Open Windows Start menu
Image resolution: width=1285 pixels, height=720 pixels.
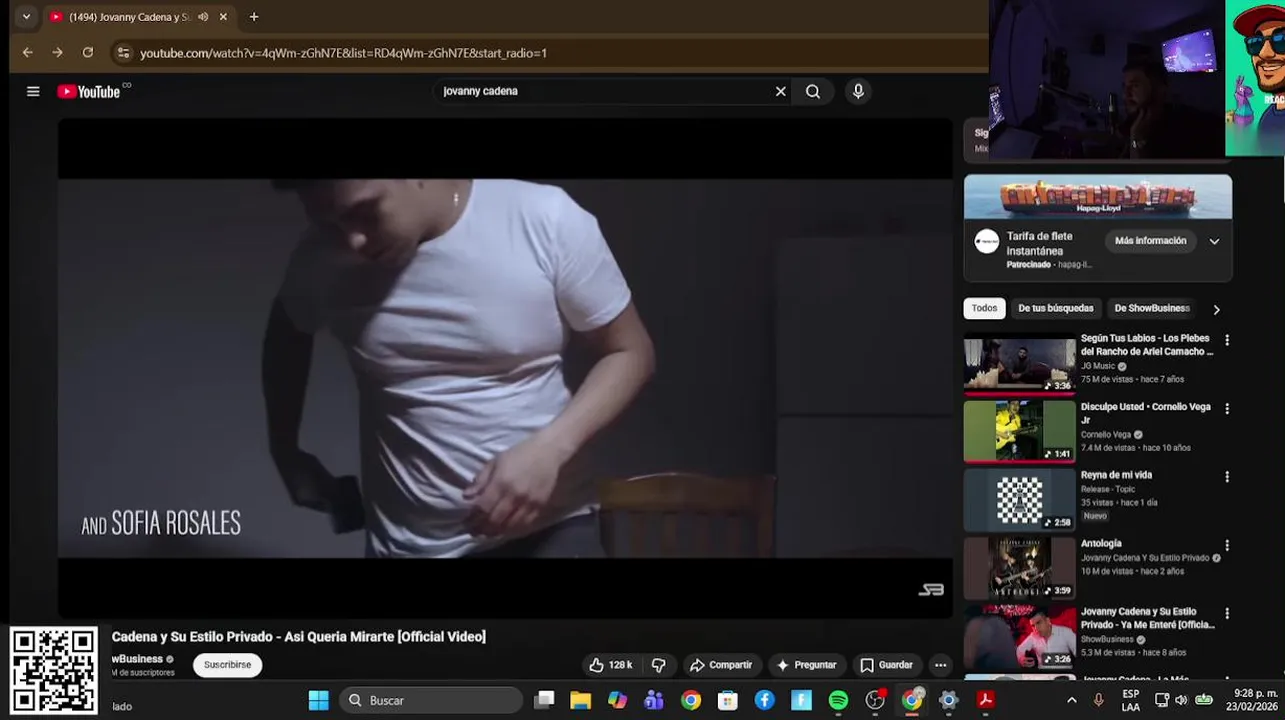(318, 700)
